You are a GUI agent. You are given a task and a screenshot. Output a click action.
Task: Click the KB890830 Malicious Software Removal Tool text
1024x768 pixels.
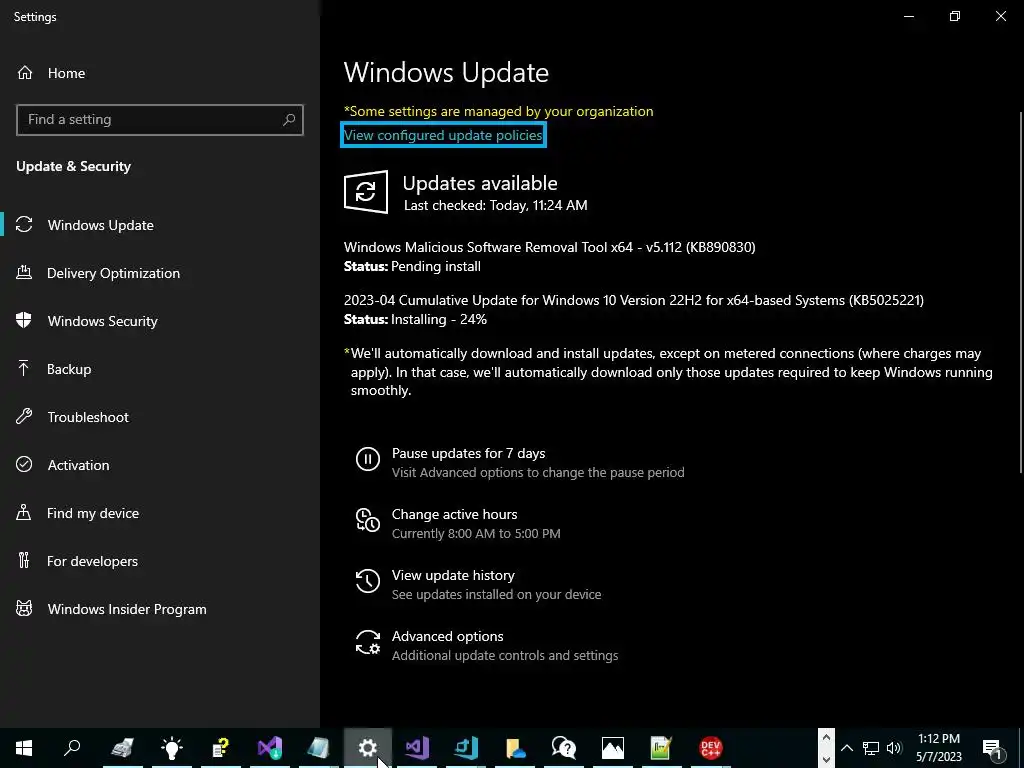pyautogui.click(x=549, y=247)
